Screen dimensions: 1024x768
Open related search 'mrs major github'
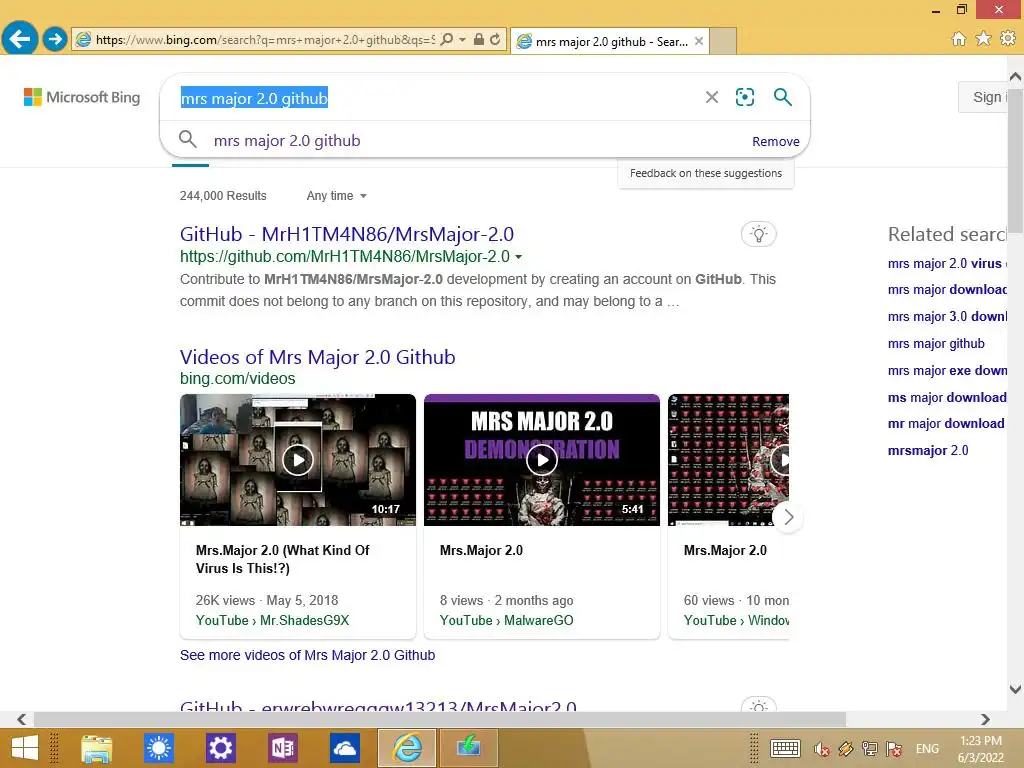click(936, 344)
